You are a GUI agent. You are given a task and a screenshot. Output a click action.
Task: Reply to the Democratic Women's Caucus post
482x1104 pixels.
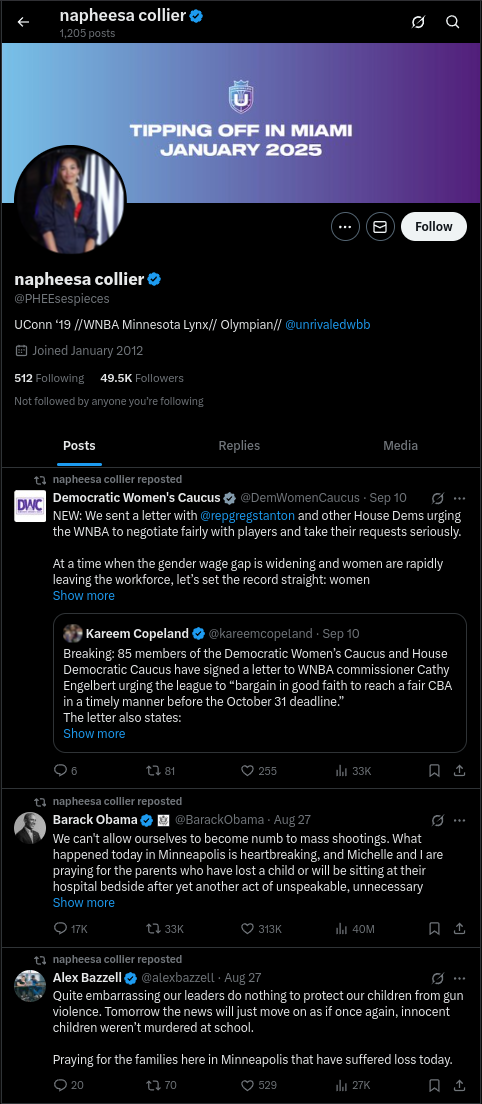tap(65, 771)
